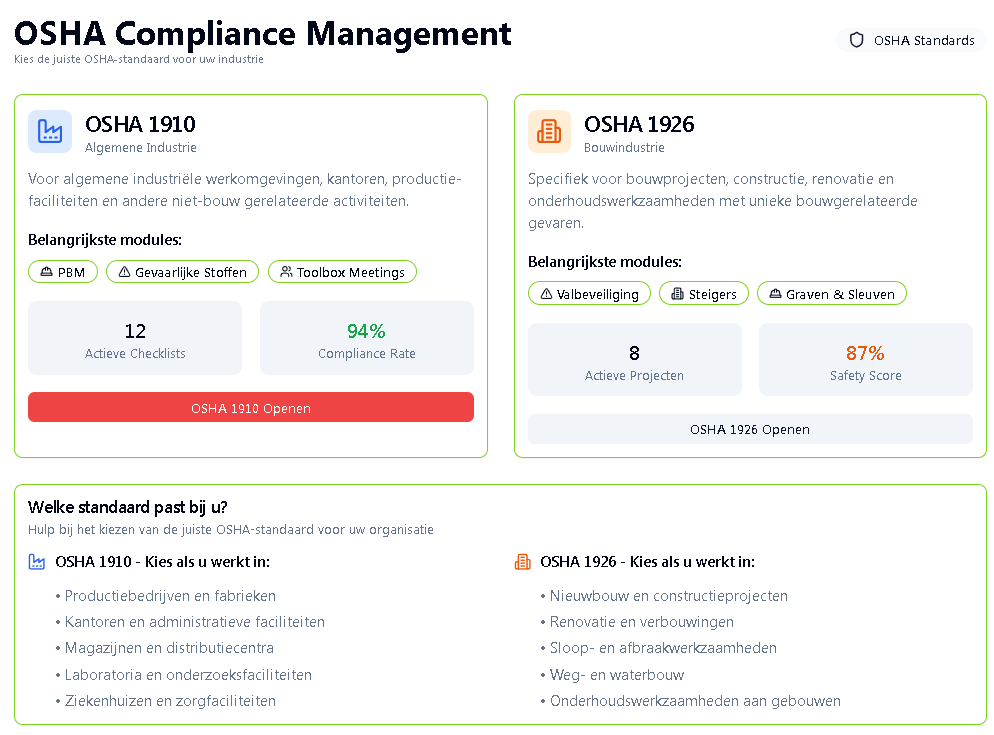Click the OSHA 1926 card heading
Viewport: 994px width, 735px height.
pyautogui.click(x=639, y=124)
